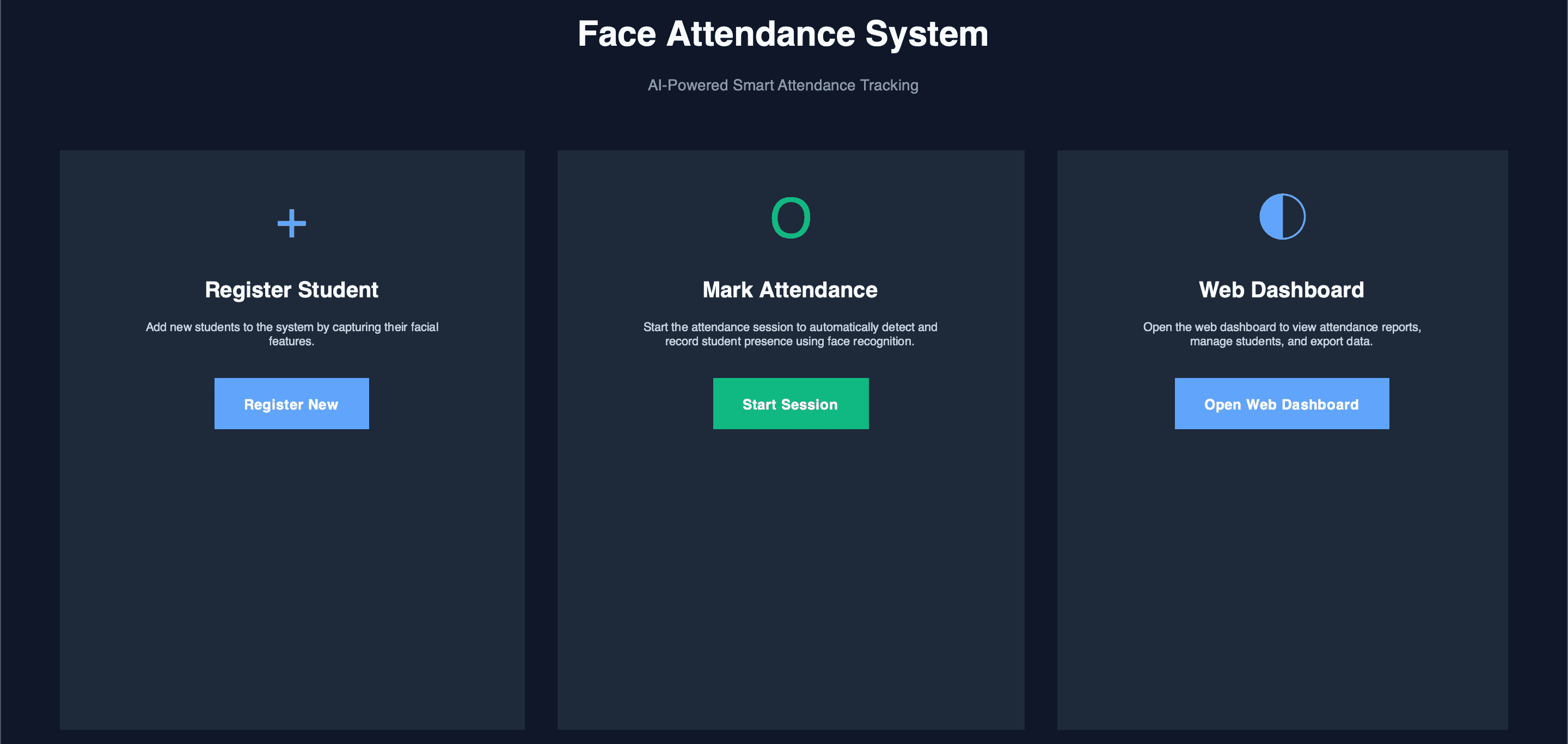Click the text about viewing attendance reports
The image size is (1568, 744).
pyautogui.click(x=1281, y=334)
